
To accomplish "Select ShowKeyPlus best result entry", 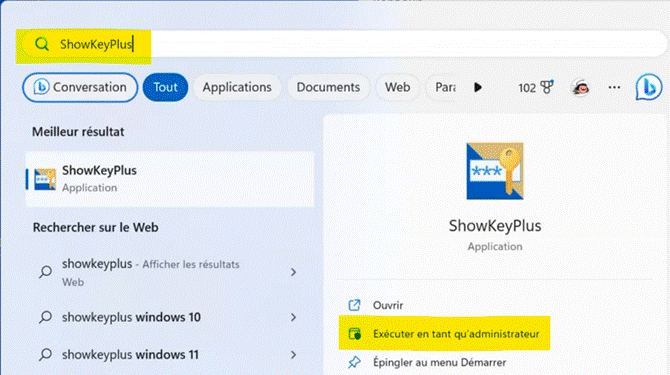I will 170,179.
